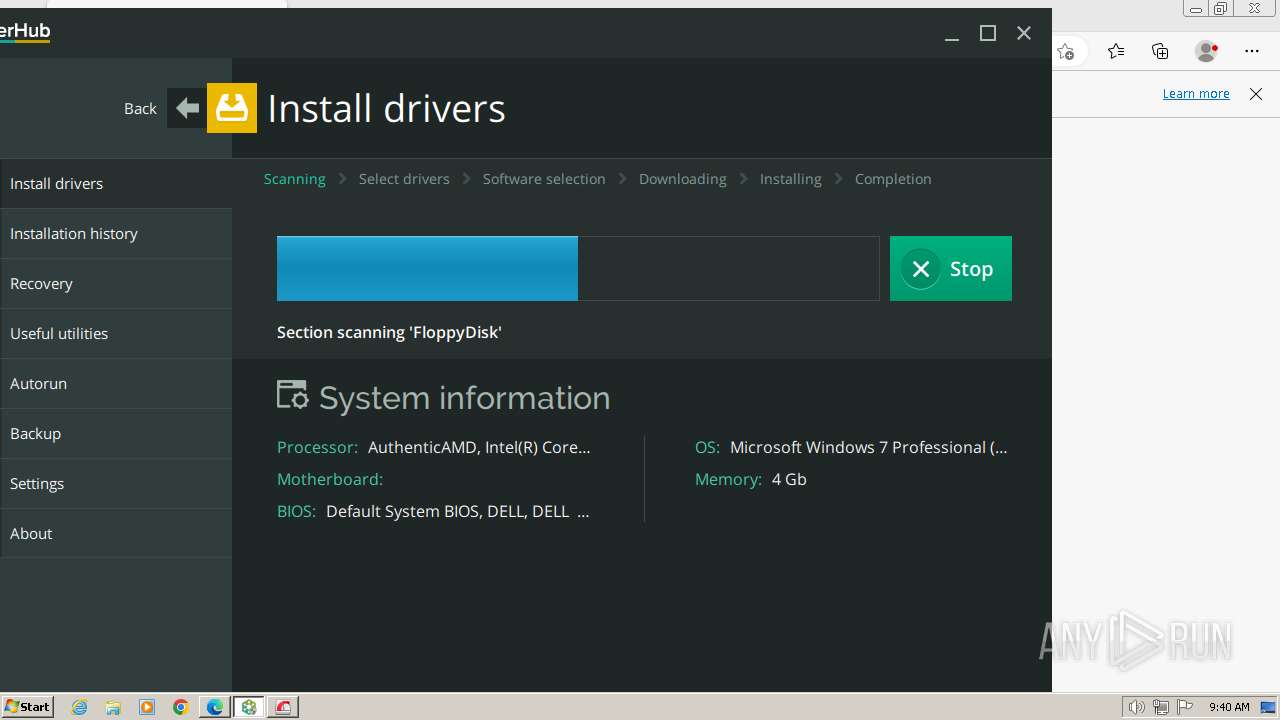Click the red taskbar application icon

coord(283,707)
